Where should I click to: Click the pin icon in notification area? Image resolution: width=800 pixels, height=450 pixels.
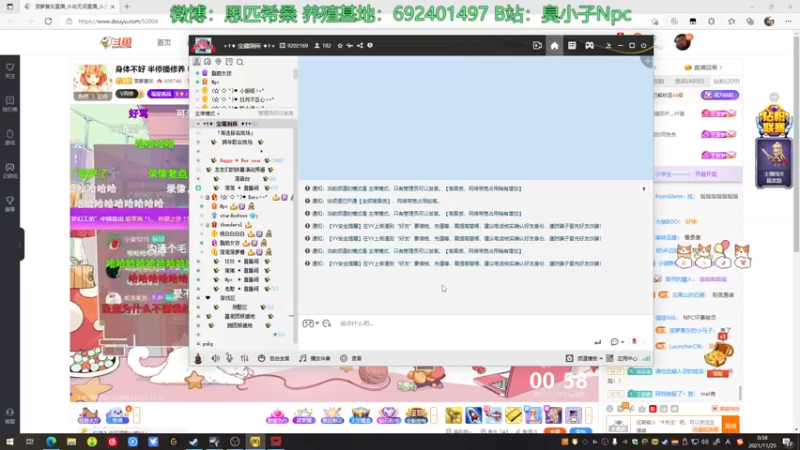tap(644, 189)
